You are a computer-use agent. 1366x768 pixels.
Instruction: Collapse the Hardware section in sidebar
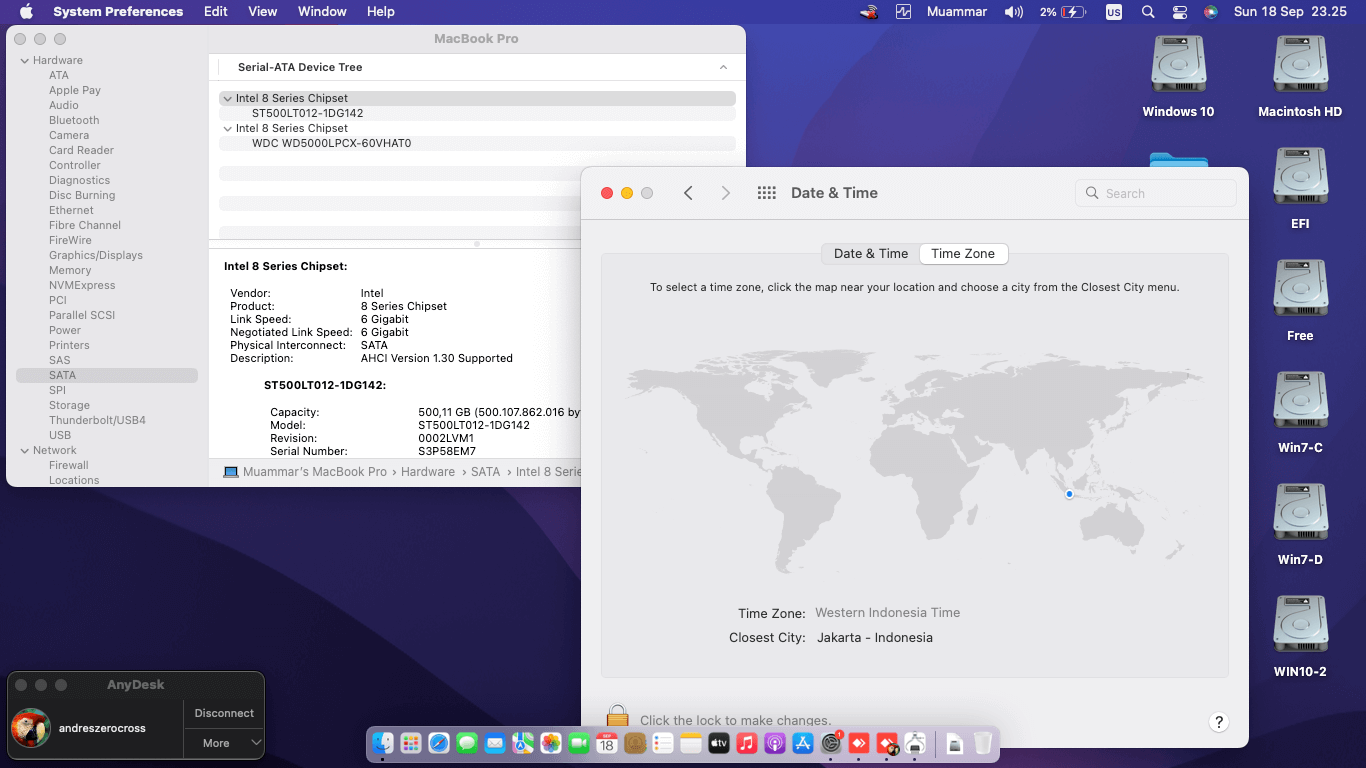click(x=25, y=60)
